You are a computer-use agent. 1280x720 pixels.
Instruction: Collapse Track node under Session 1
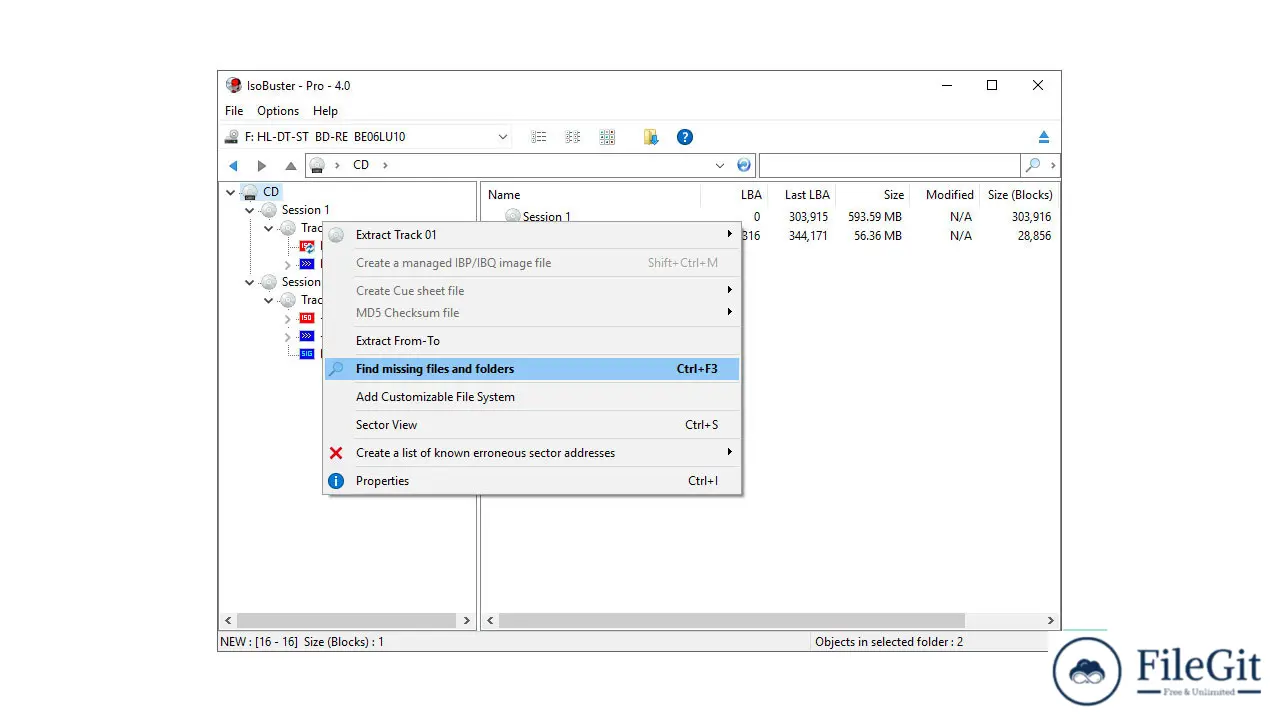[x=269, y=228]
